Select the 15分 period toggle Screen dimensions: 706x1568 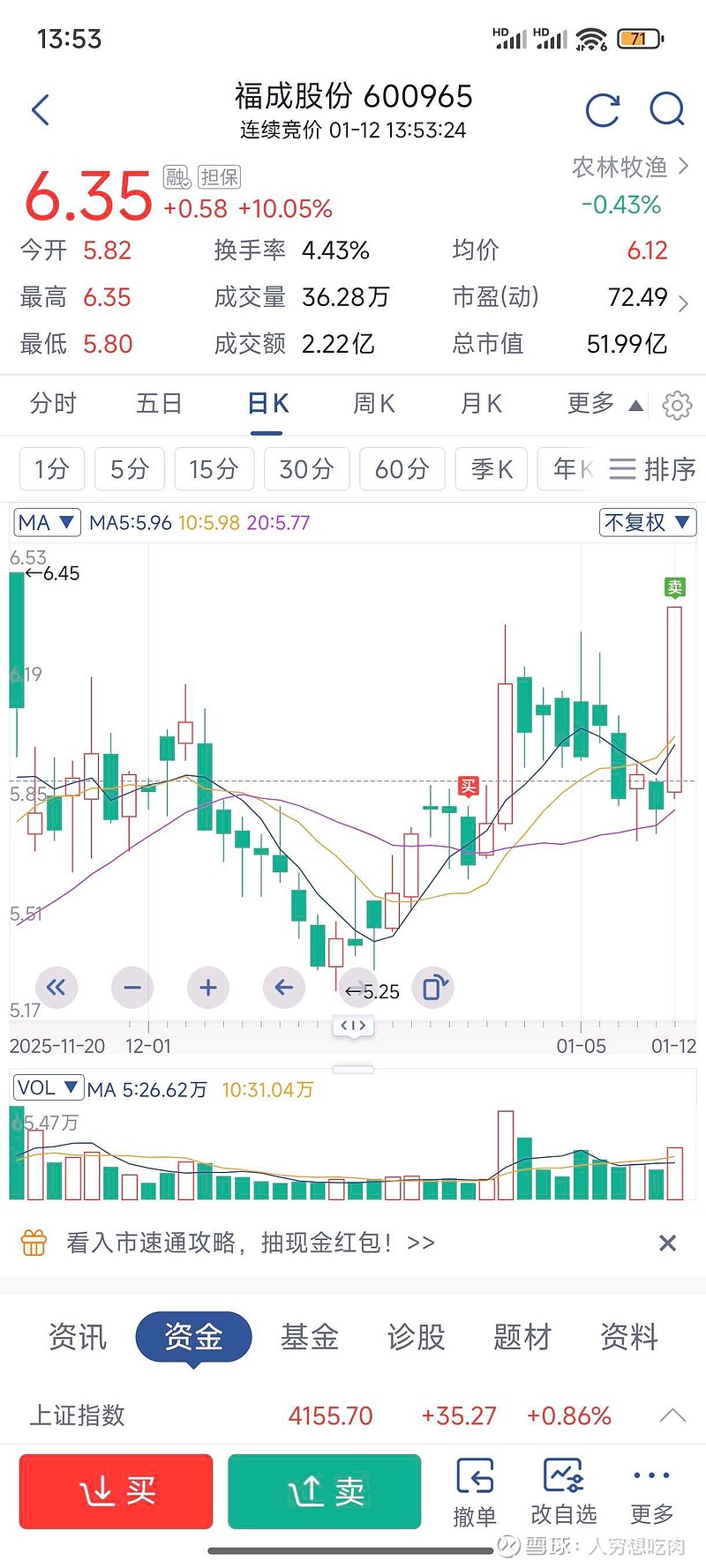click(214, 469)
